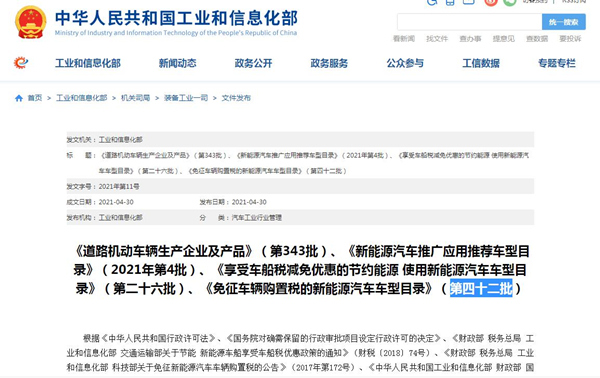
Task: Click 工业和信息化部 link beside 发文机关
Action: tap(121, 140)
